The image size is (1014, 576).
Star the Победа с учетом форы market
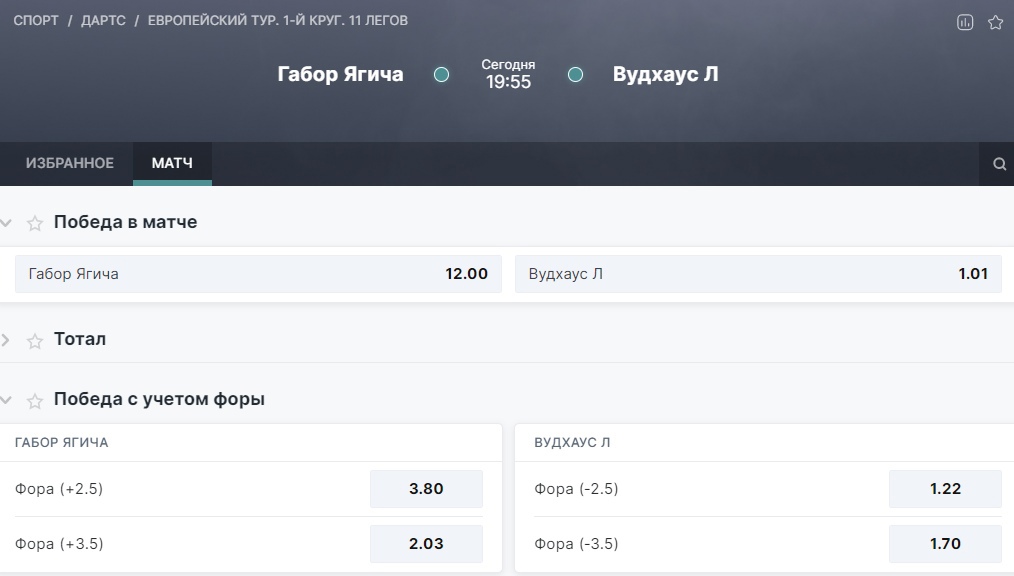(x=35, y=400)
